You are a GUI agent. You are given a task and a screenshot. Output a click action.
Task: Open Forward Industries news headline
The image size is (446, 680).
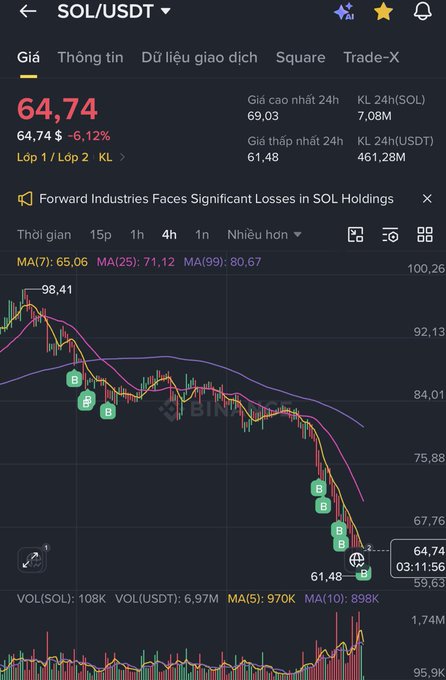[216, 199]
